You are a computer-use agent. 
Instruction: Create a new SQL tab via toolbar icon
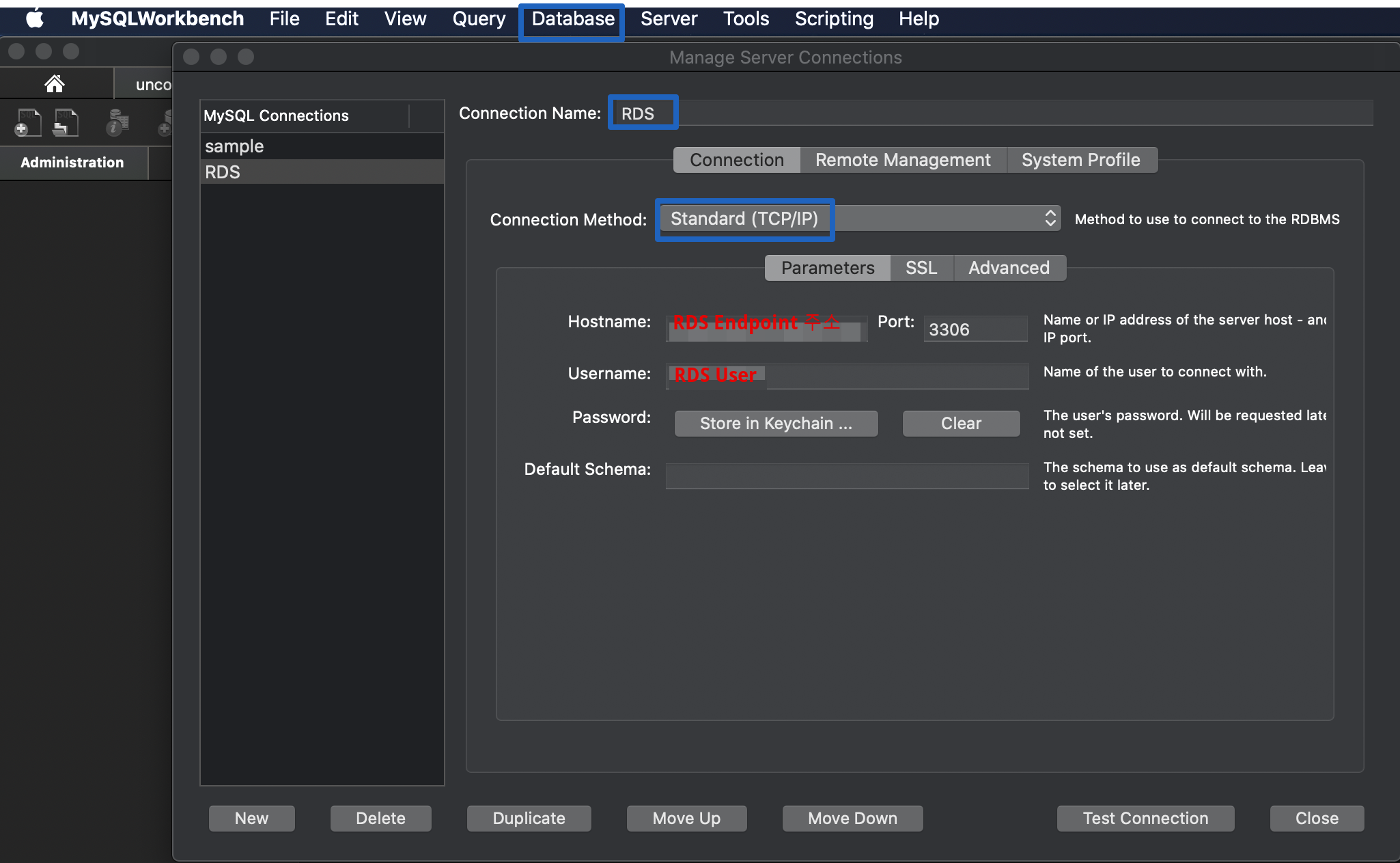pyautogui.click(x=27, y=122)
